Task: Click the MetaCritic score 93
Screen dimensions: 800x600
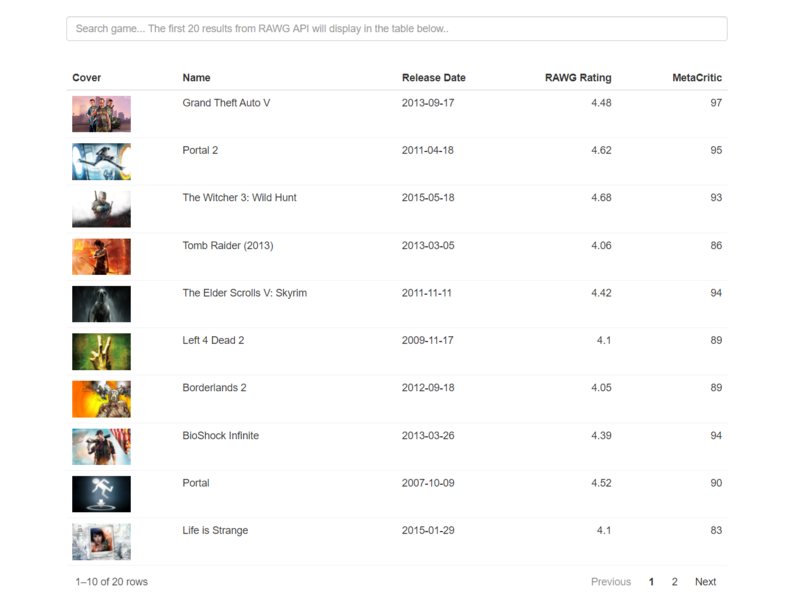Action: (x=716, y=198)
